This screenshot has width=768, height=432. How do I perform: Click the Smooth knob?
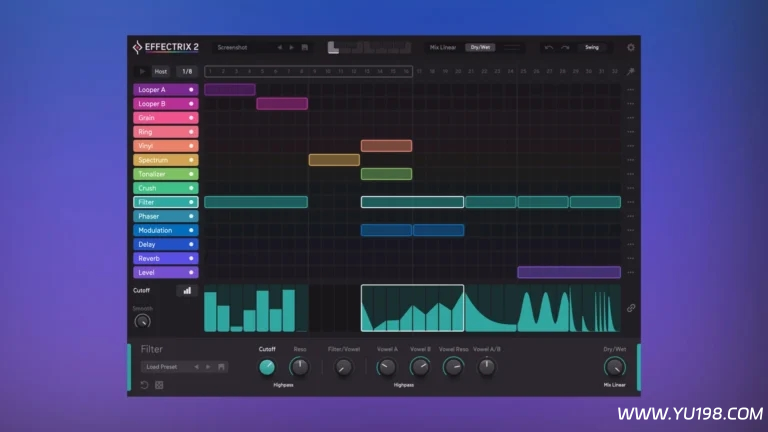143,322
